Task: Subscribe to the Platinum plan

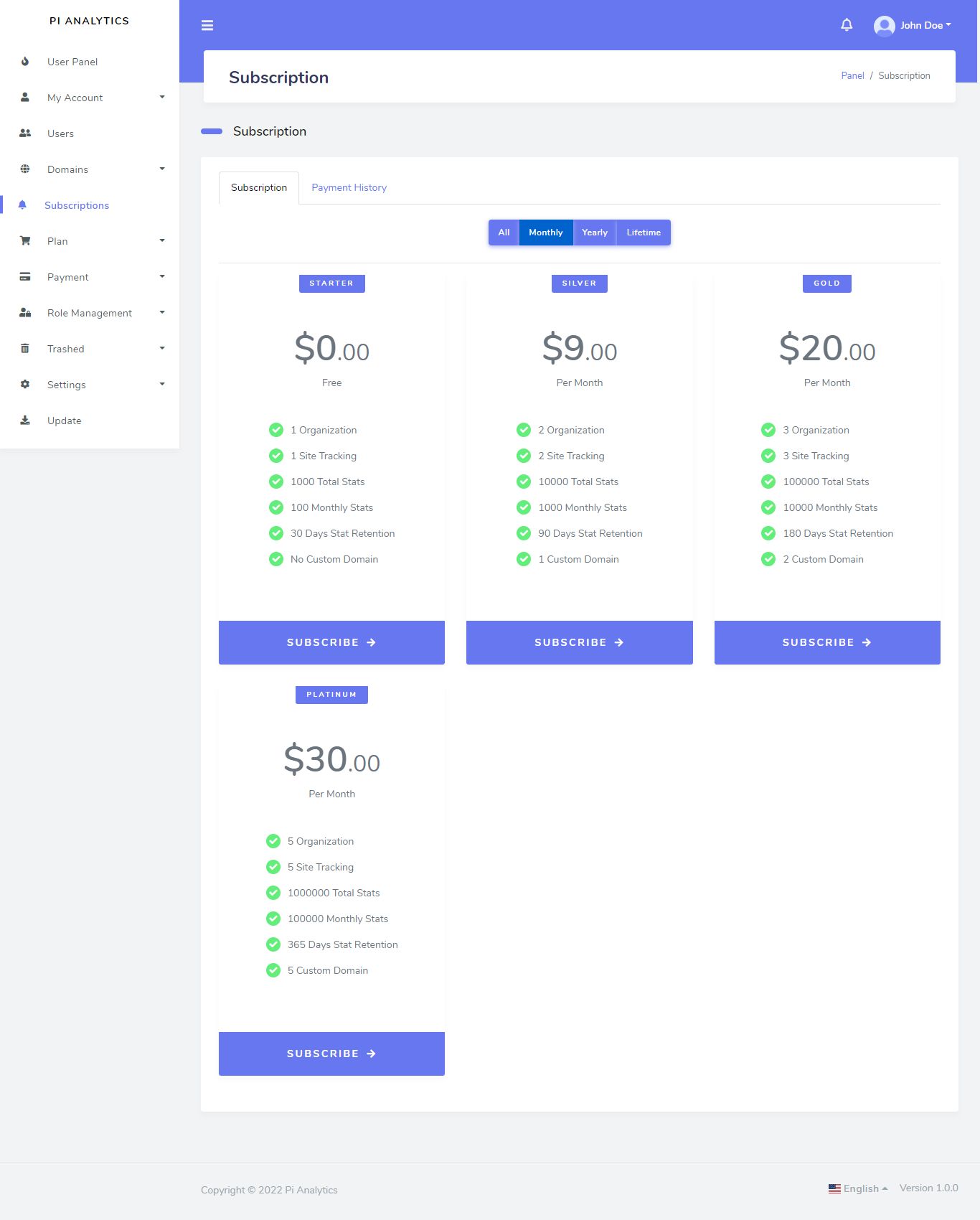Action: (x=331, y=1054)
